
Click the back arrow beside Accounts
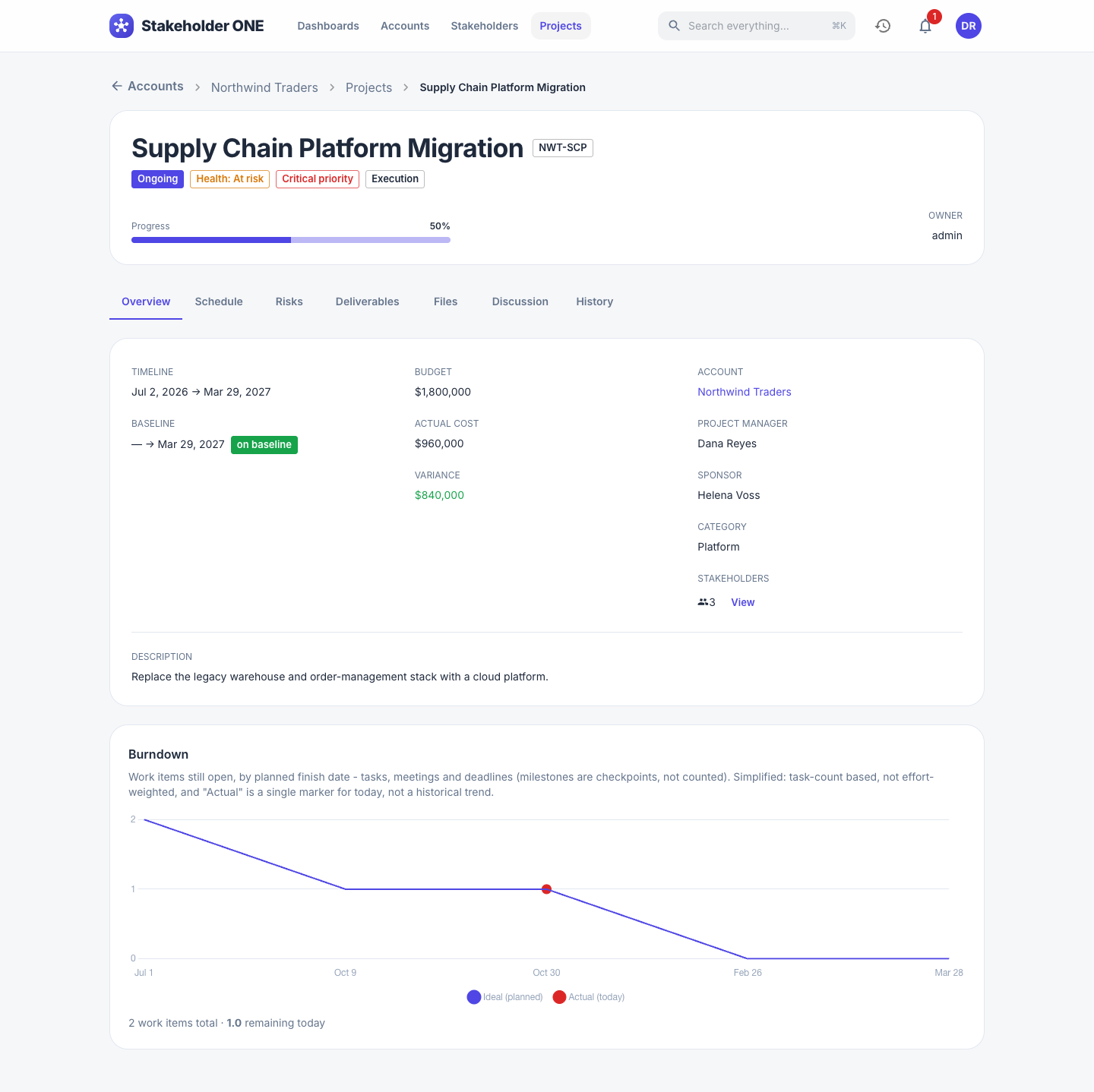[117, 86]
